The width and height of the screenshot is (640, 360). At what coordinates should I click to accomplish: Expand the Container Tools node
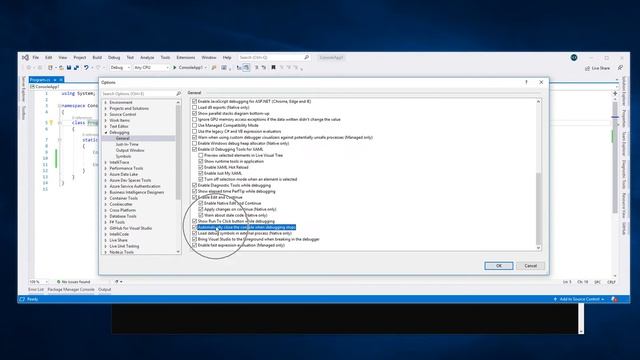pyautogui.click(x=106, y=198)
